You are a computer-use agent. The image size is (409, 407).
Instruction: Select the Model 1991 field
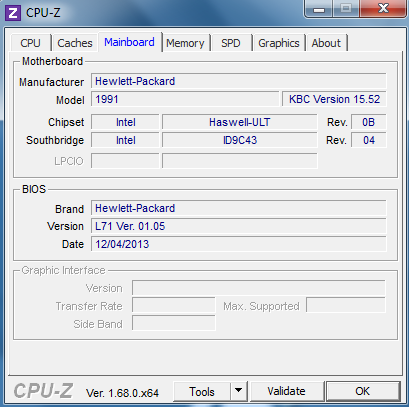[x=185, y=99]
